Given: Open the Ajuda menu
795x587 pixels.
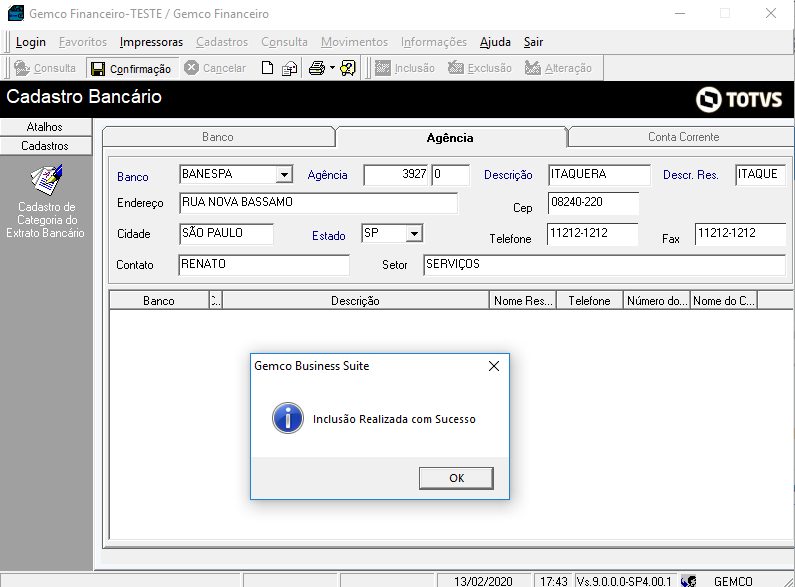Looking at the screenshot, I should tap(495, 42).
